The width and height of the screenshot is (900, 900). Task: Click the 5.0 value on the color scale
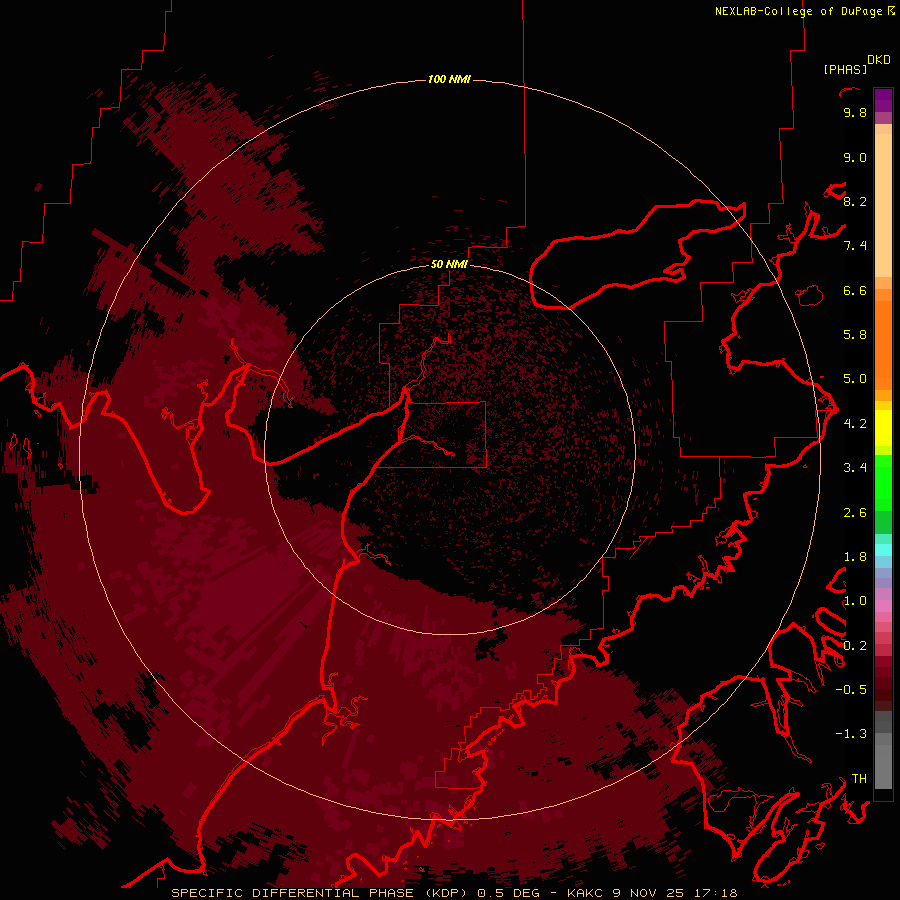[855, 379]
